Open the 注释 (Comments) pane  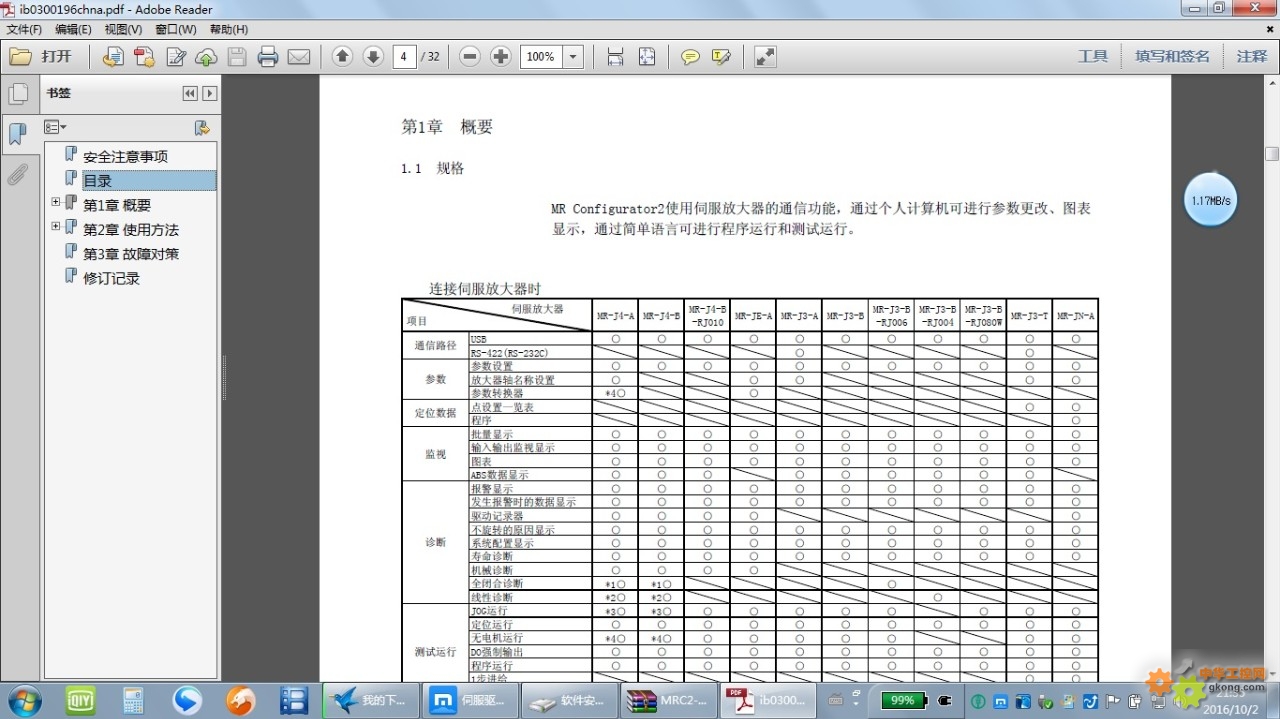click(1251, 57)
